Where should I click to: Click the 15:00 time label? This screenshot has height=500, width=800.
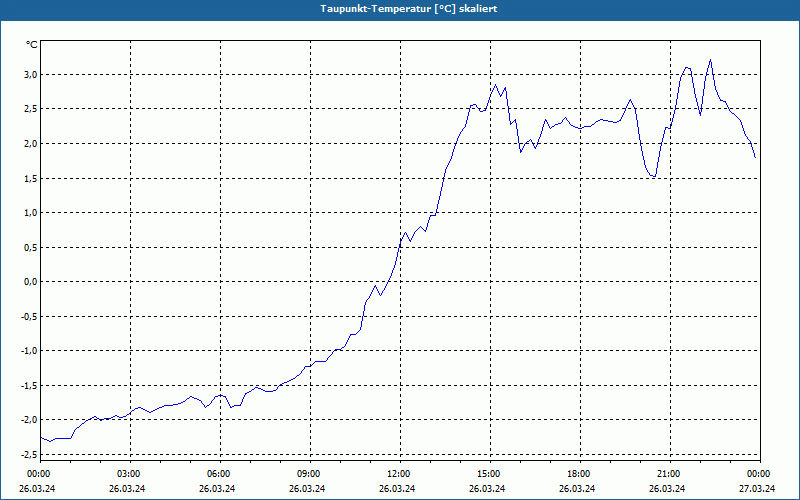[x=490, y=474]
